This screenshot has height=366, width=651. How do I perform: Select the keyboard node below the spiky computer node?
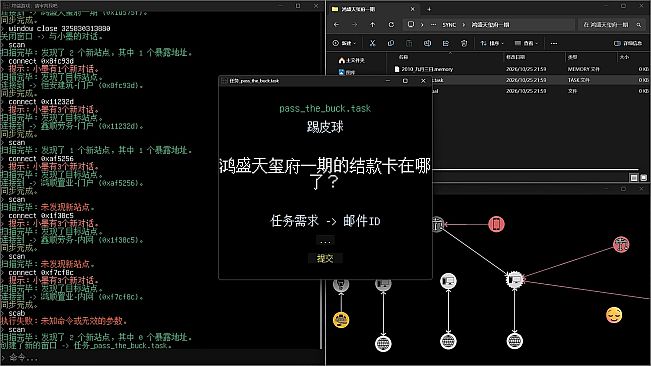point(515,341)
